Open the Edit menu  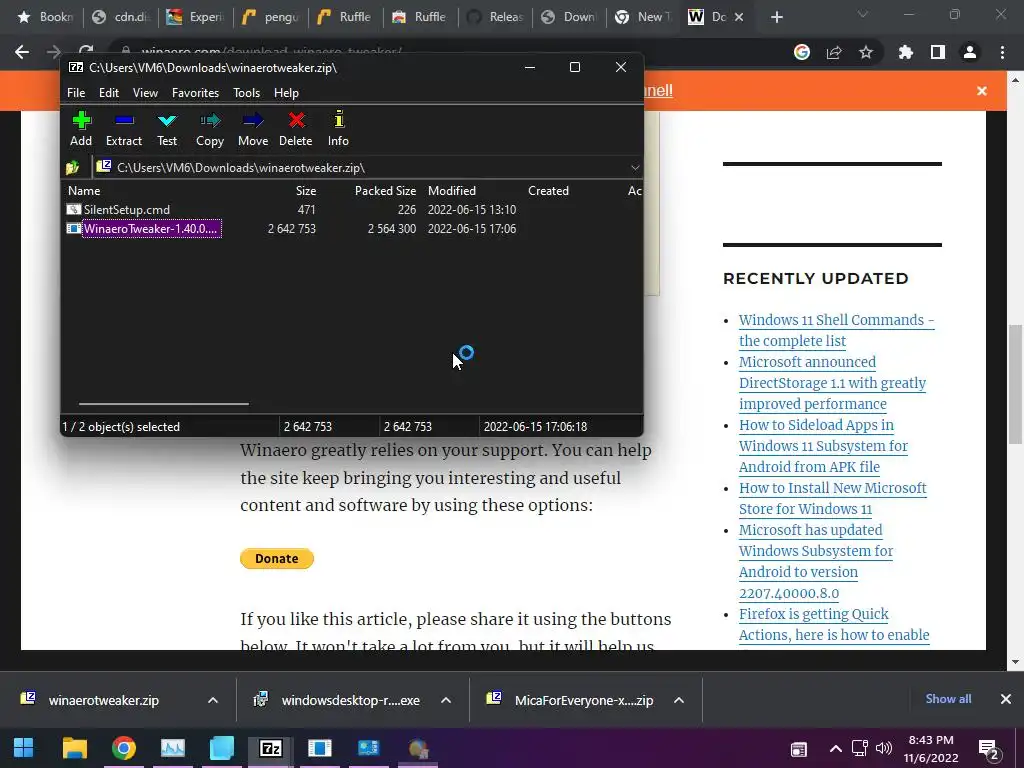click(x=108, y=93)
